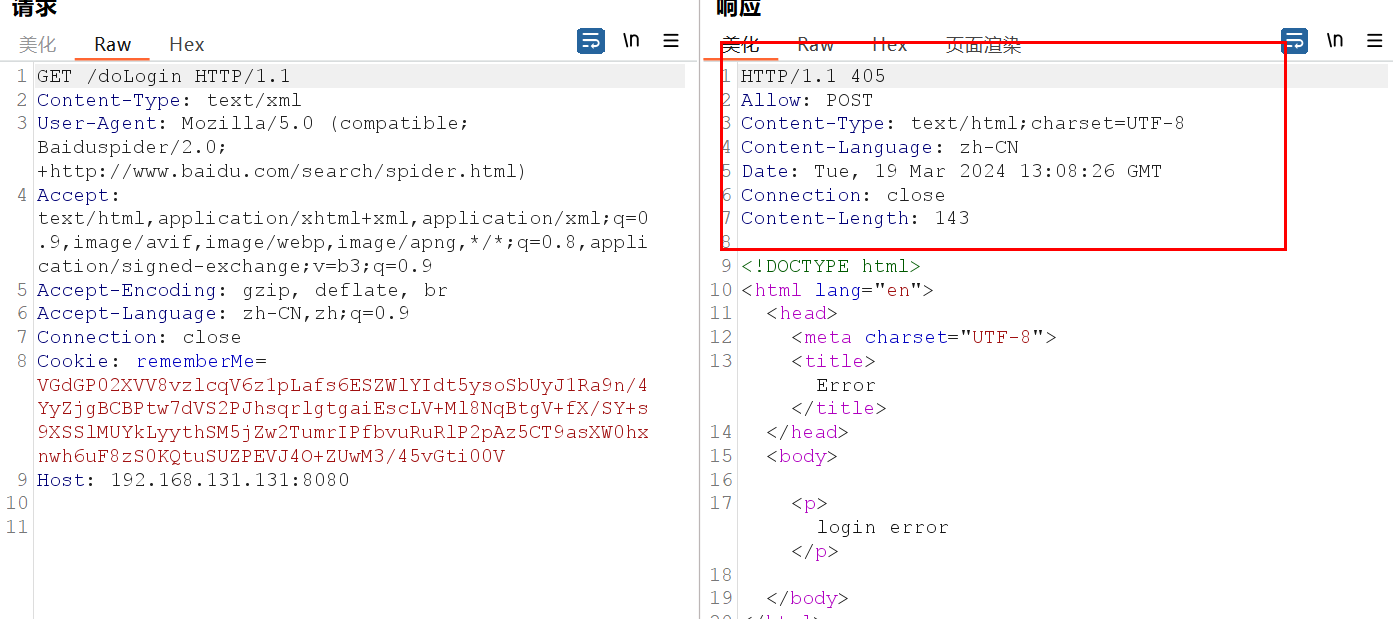
Task: Click the HTTP/1.1 405 status line
Action: pyautogui.click(x=813, y=76)
